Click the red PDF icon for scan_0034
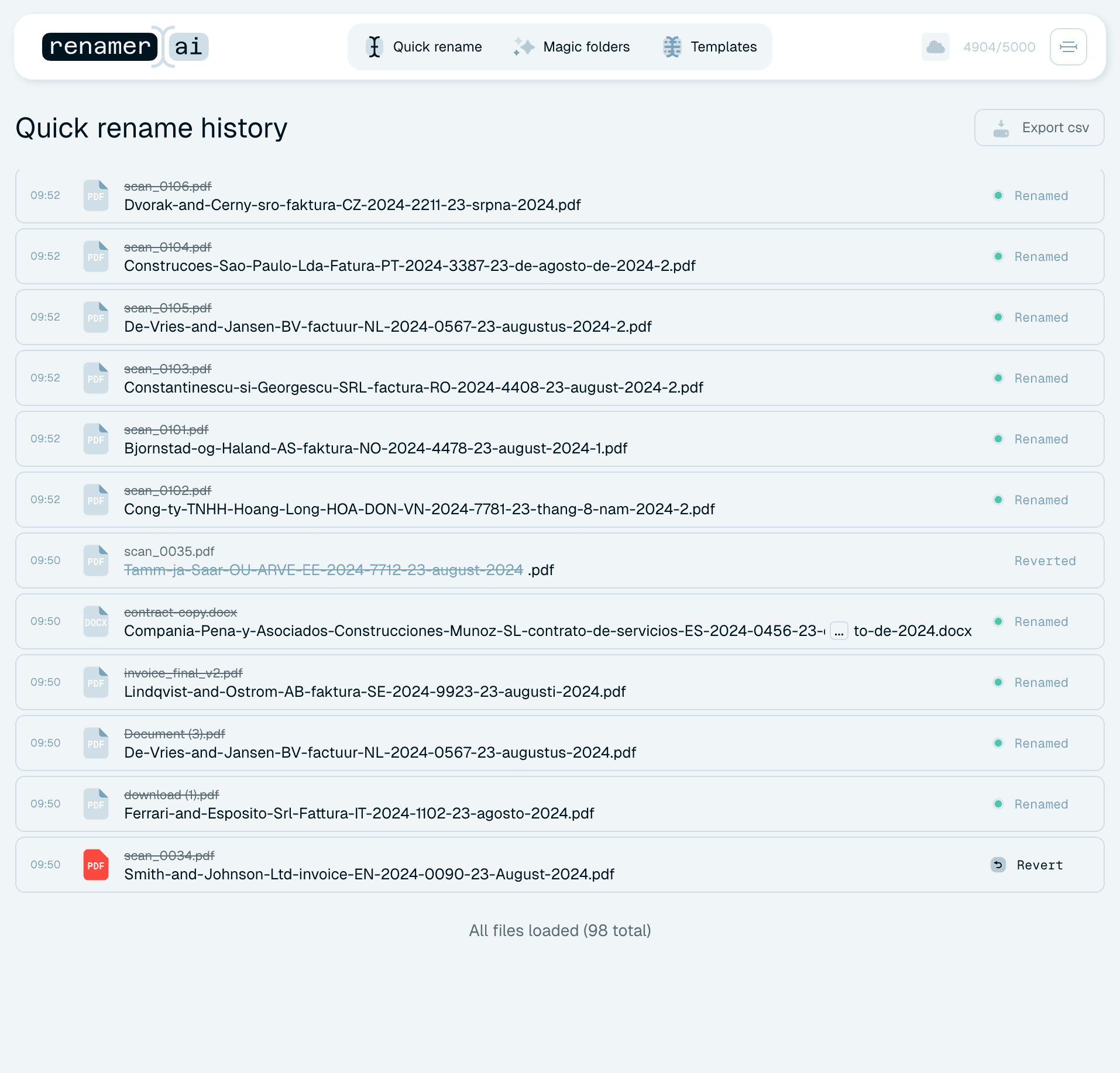Image resolution: width=1120 pixels, height=1073 pixels. (x=96, y=865)
